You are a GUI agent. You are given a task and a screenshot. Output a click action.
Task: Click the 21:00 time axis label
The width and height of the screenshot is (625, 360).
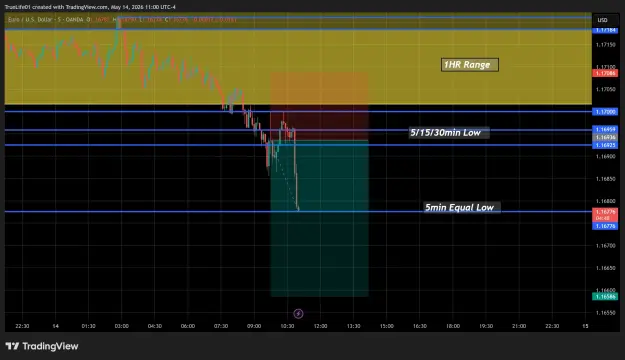coord(519,326)
